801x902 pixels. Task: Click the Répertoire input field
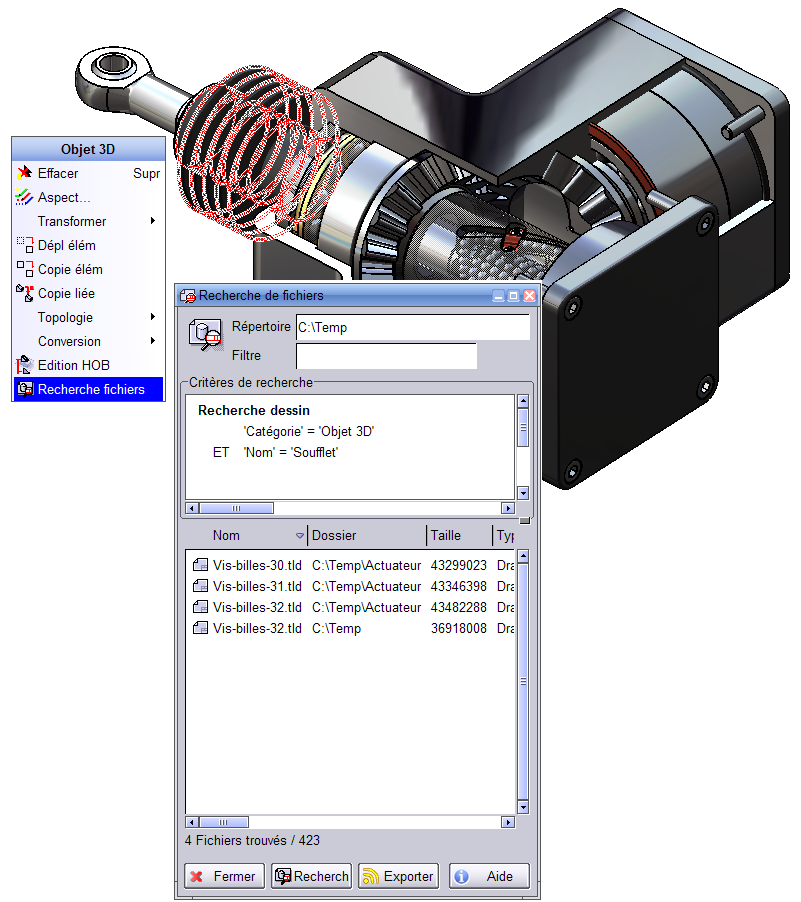tap(413, 327)
